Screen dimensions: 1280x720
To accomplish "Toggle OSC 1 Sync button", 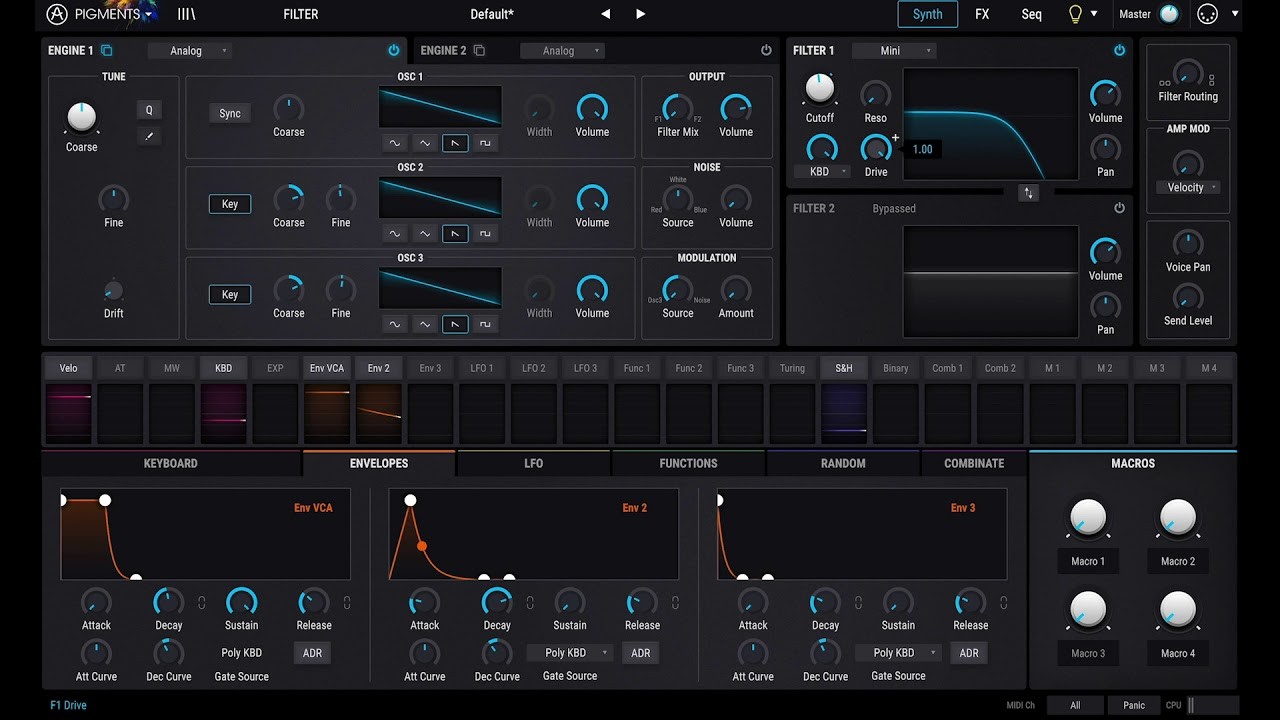I will 230,113.
